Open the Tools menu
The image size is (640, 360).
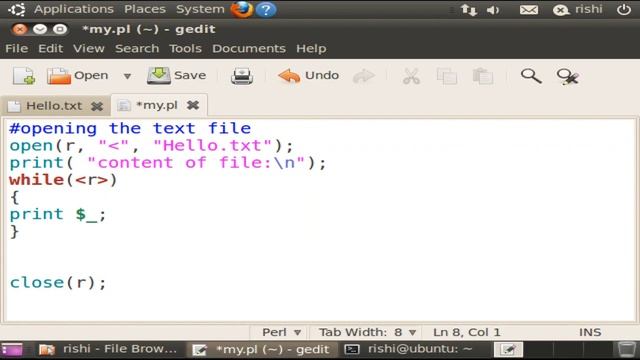(x=185, y=49)
